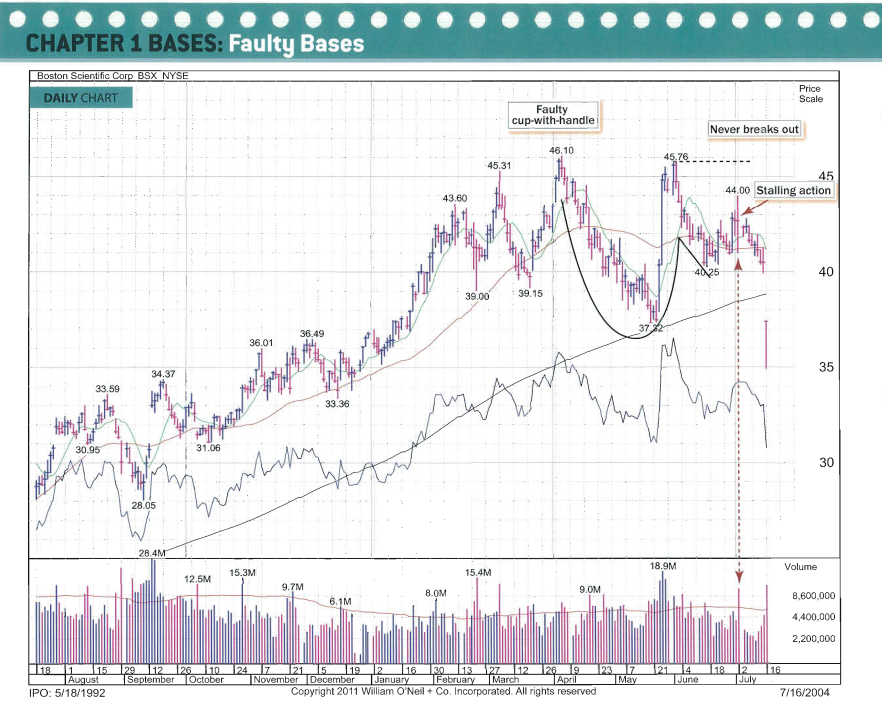Click the 46.10 peak price label

tap(561, 150)
